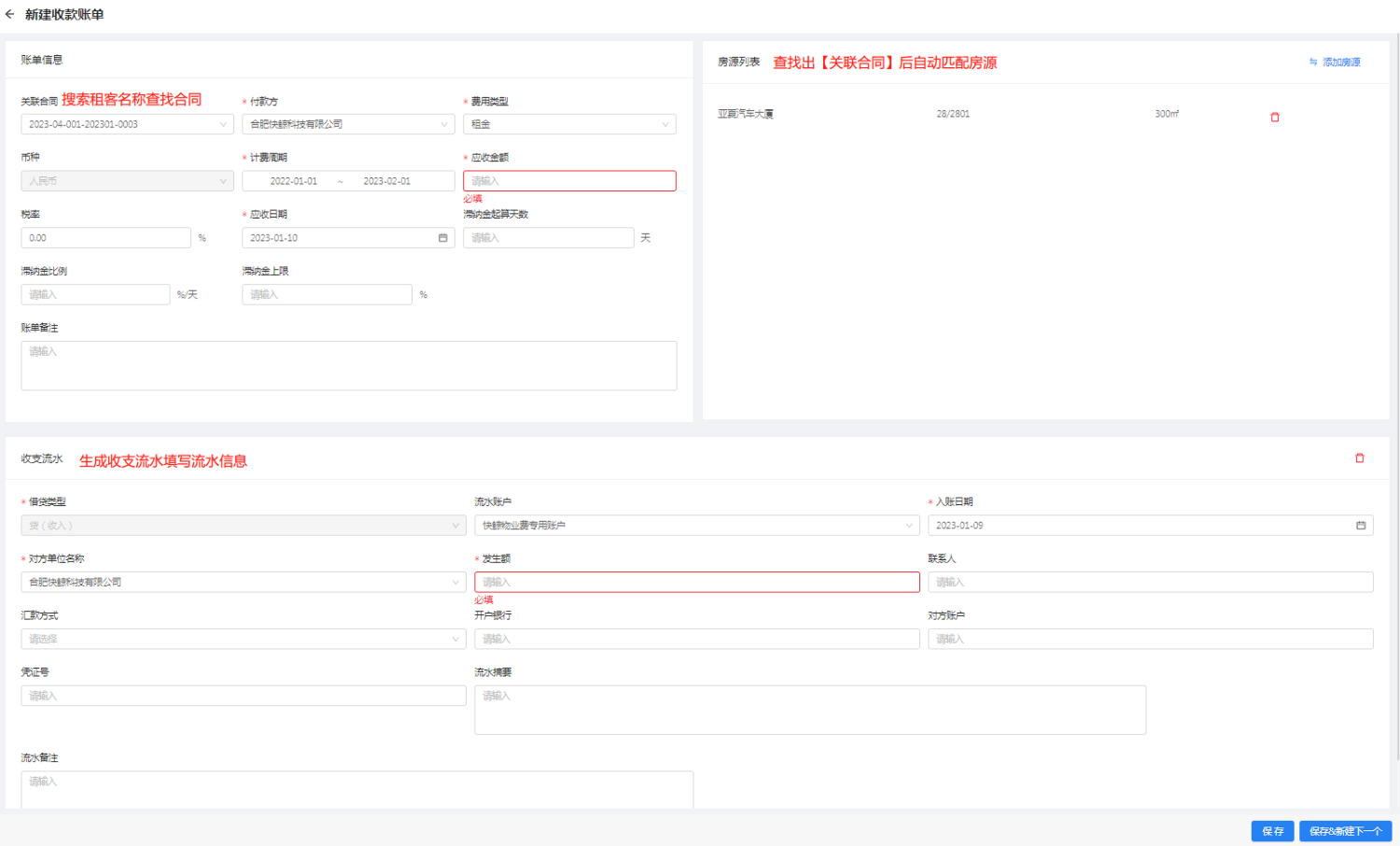Click into the 流水摘要 textarea

(810, 710)
